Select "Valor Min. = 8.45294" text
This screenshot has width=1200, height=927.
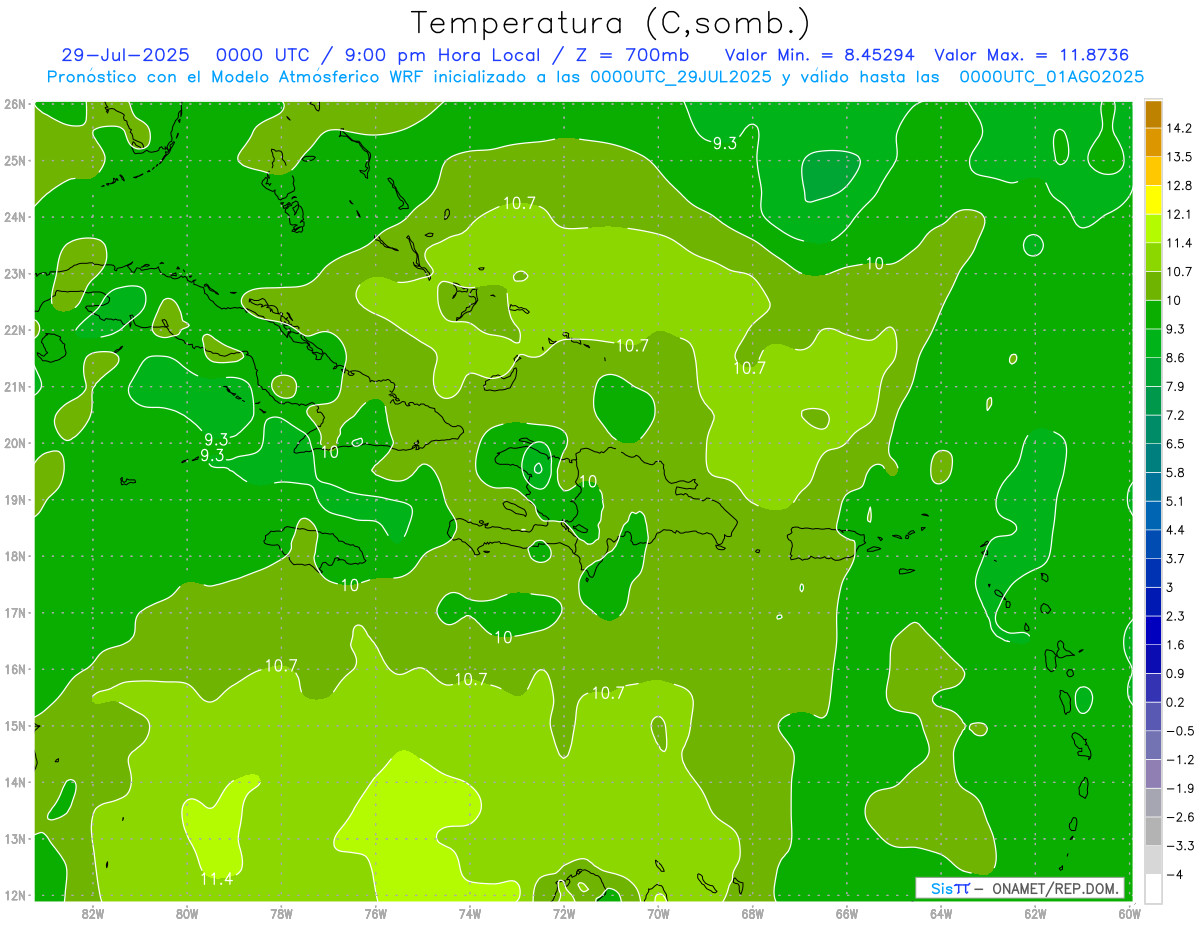coord(820,55)
